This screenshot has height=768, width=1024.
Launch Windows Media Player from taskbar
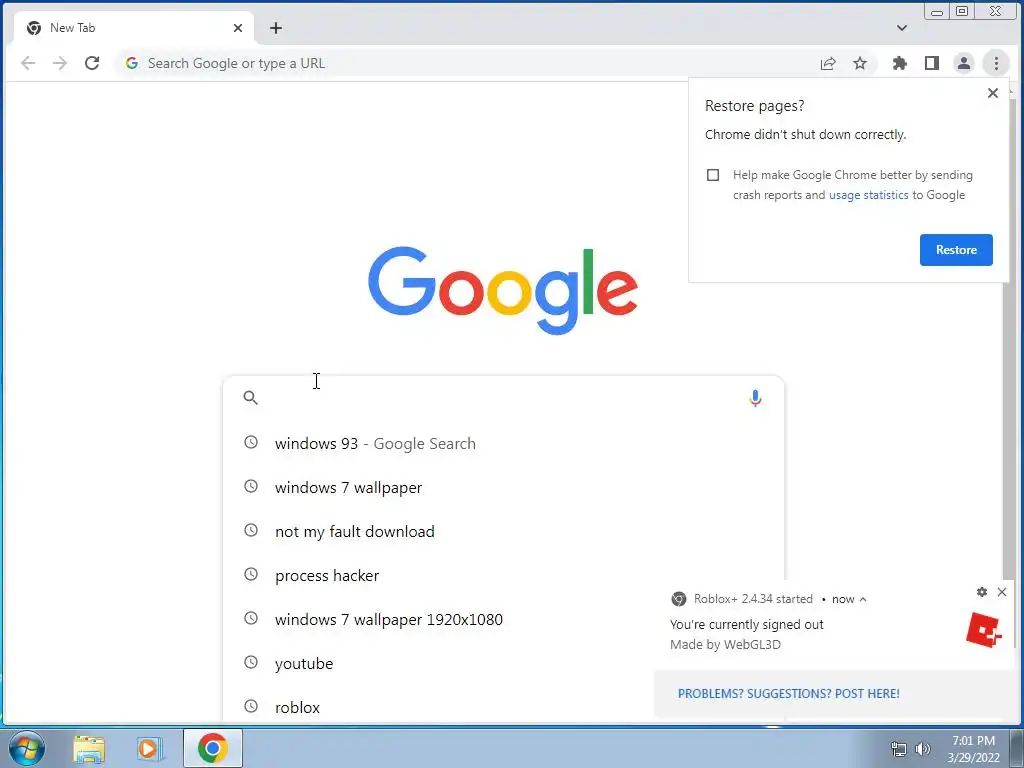(x=150, y=748)
